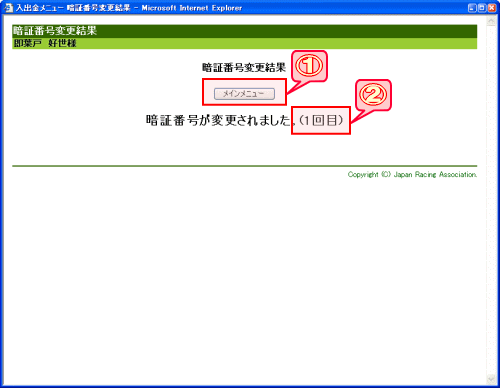The height and width of the screenshot is (388, 500).
Task: Click the 暗証番号が変更されました message text
Action: tap(218, 120)
